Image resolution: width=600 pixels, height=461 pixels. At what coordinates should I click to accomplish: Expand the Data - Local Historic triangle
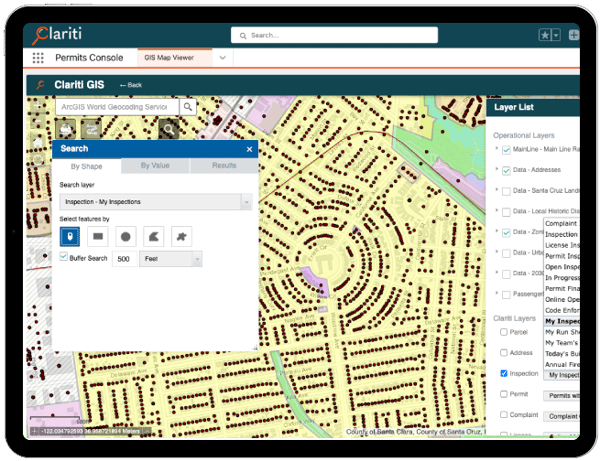497,210
